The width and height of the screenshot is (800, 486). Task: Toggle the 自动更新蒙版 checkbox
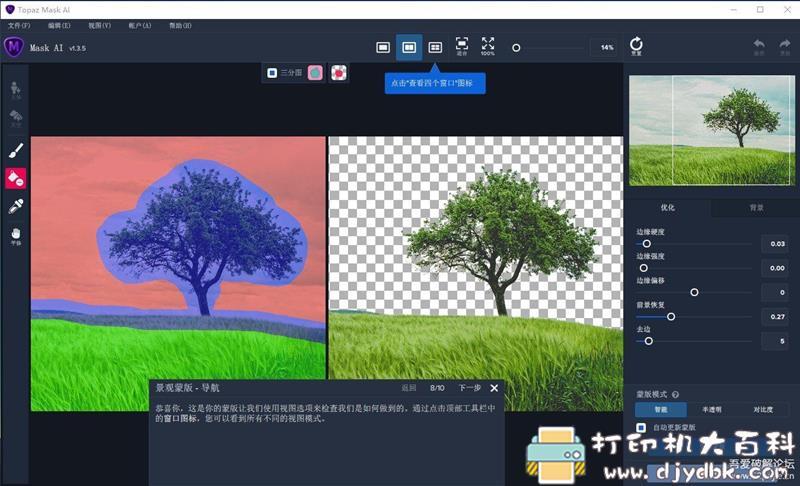pyautogui.click(x=641, y=427)
